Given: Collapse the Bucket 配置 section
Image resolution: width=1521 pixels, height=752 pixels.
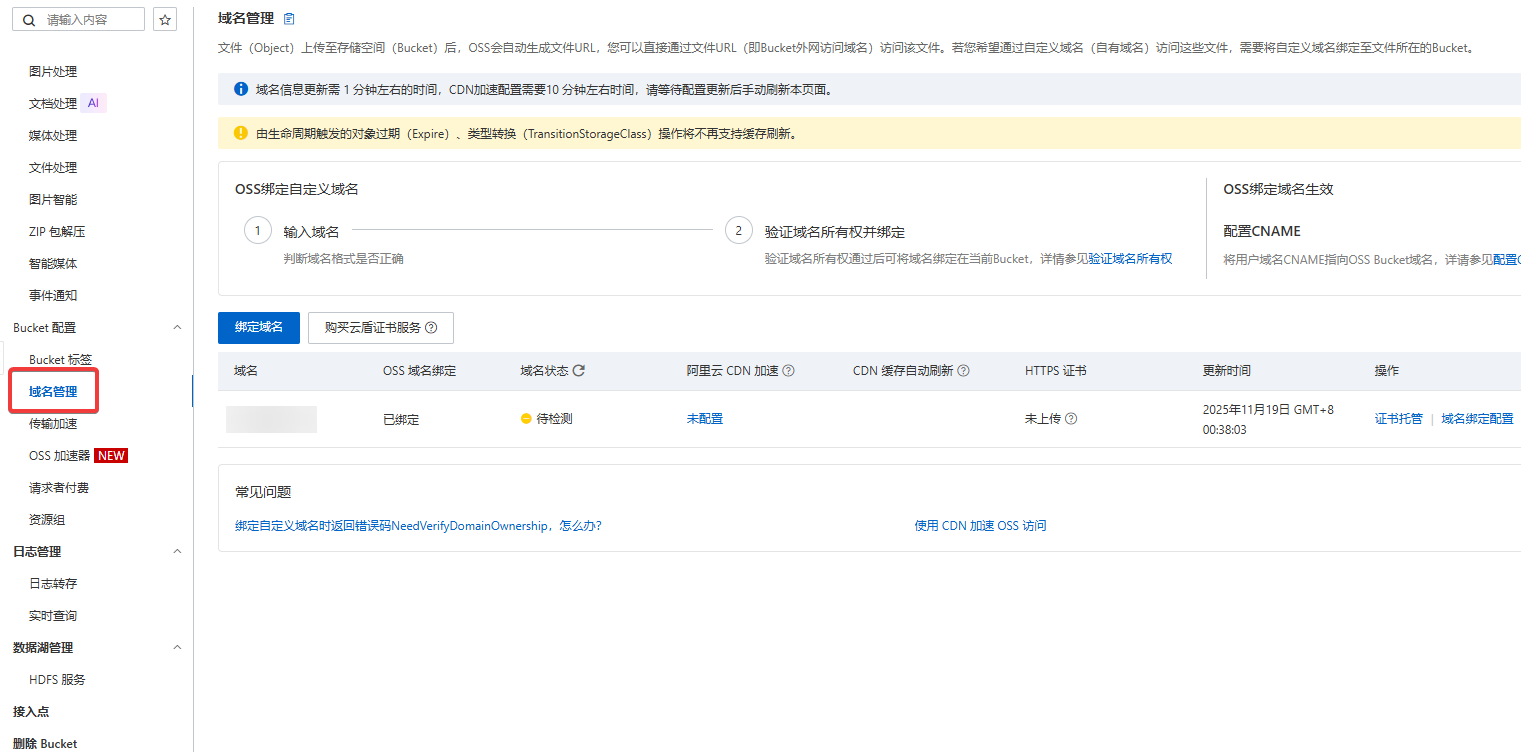Looking at the screenshot, I should click(177, 327).
